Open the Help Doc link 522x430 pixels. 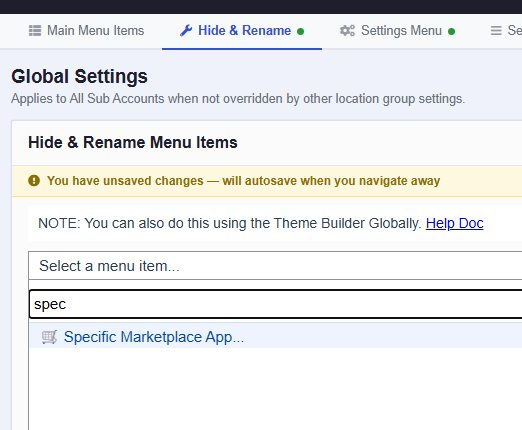coord(454,223)
